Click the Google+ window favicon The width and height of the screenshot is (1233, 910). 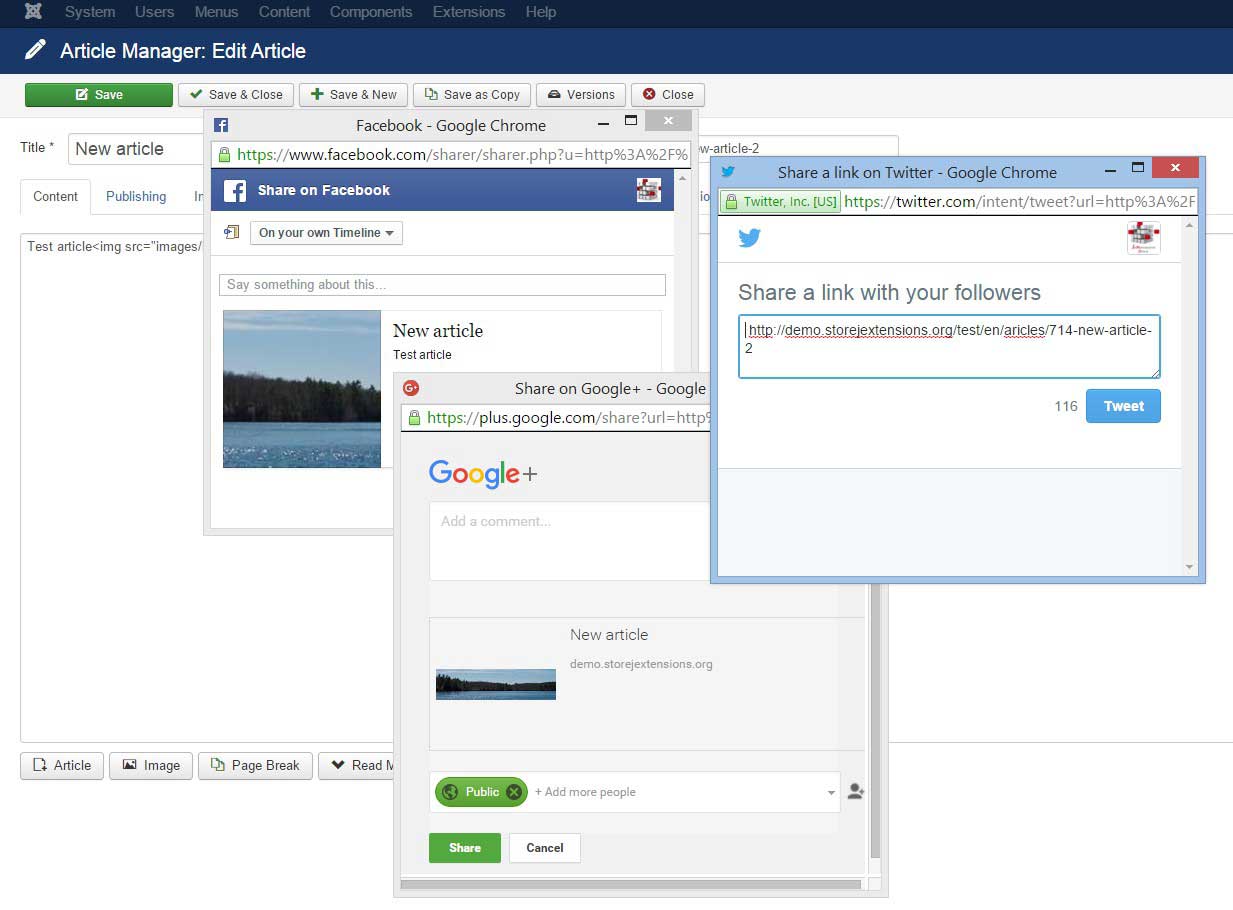click(411, 389)
